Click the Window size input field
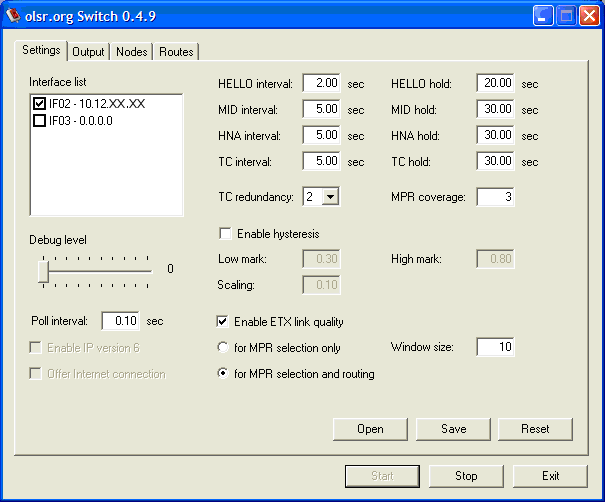 coord(495,347)
